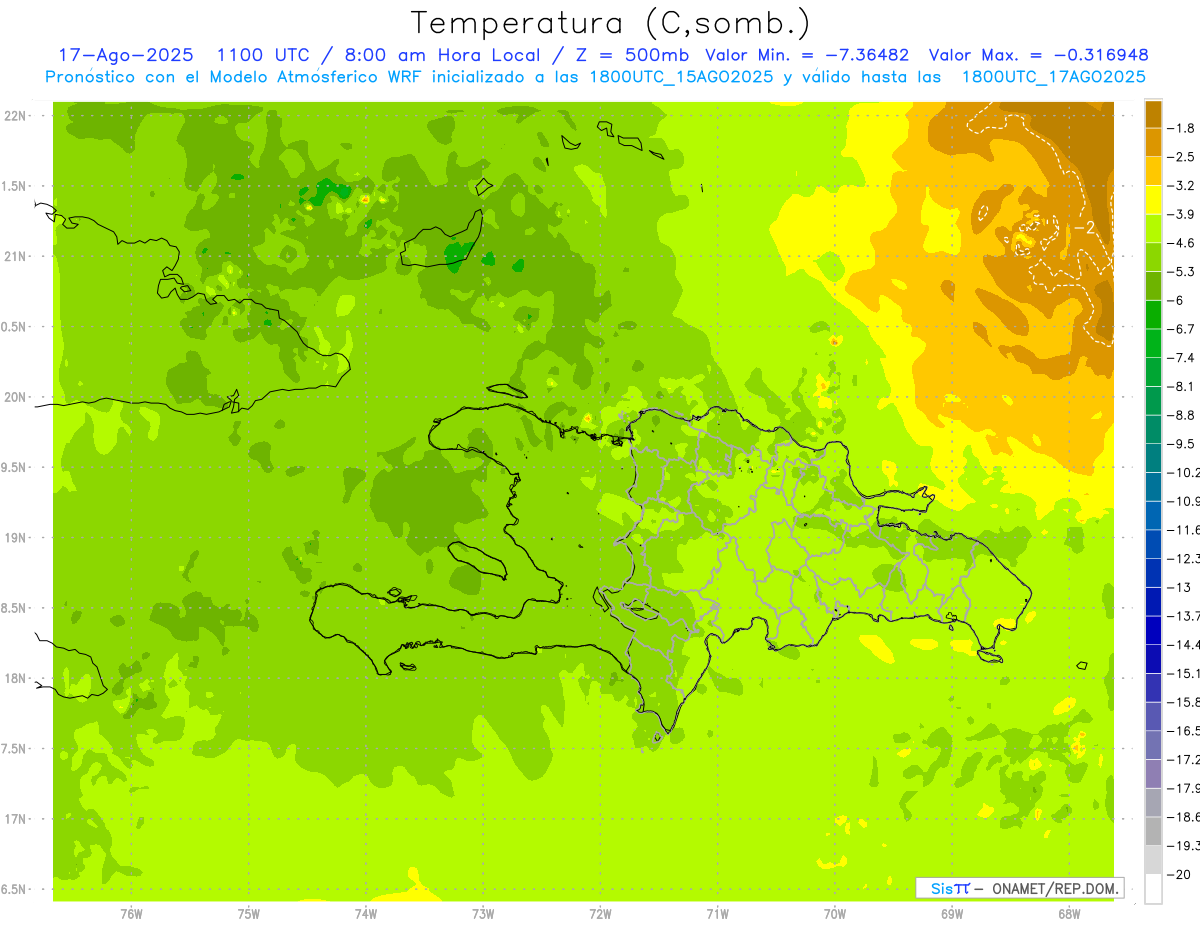The width and height of the screenshot is (1200, 927).
Task: Click the 'Temperatura (C,somb.)' chart title
Action: (x=611, y=24)
